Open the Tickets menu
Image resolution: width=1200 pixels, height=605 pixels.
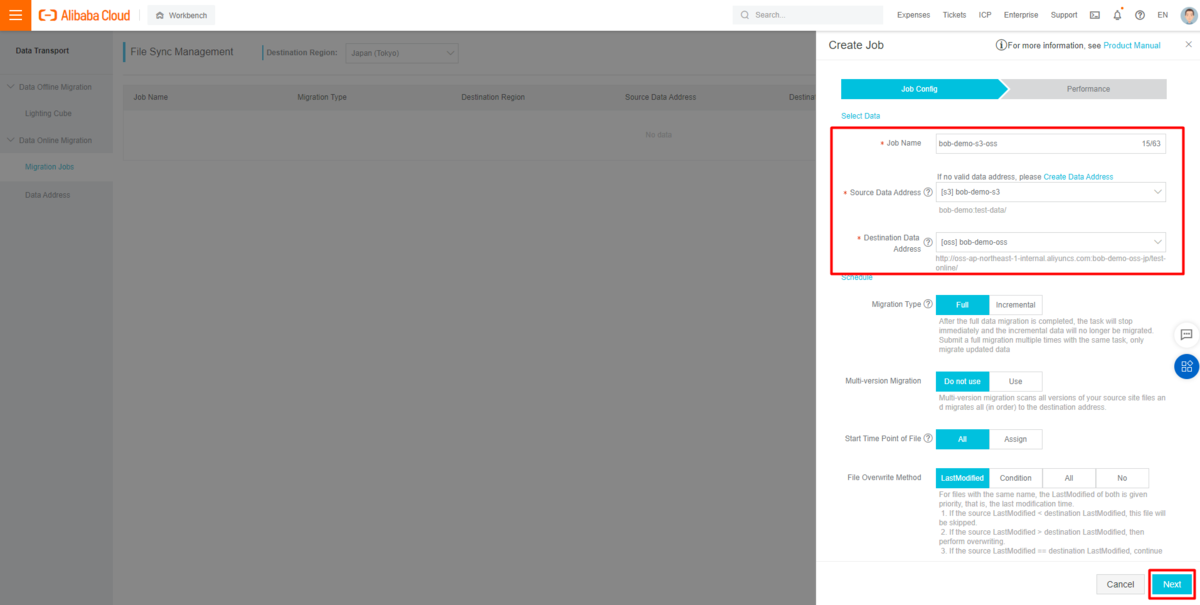(954, 15)
